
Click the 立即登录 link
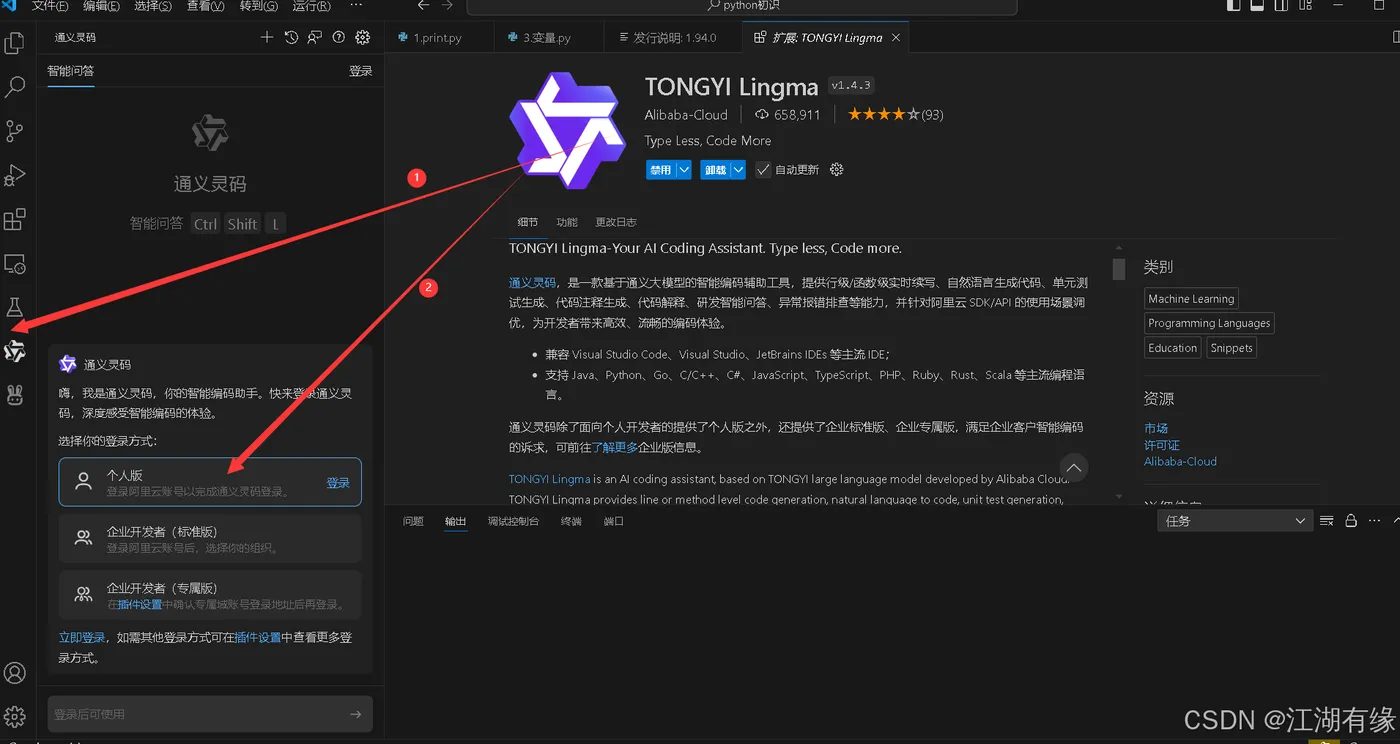coord(82,637)
